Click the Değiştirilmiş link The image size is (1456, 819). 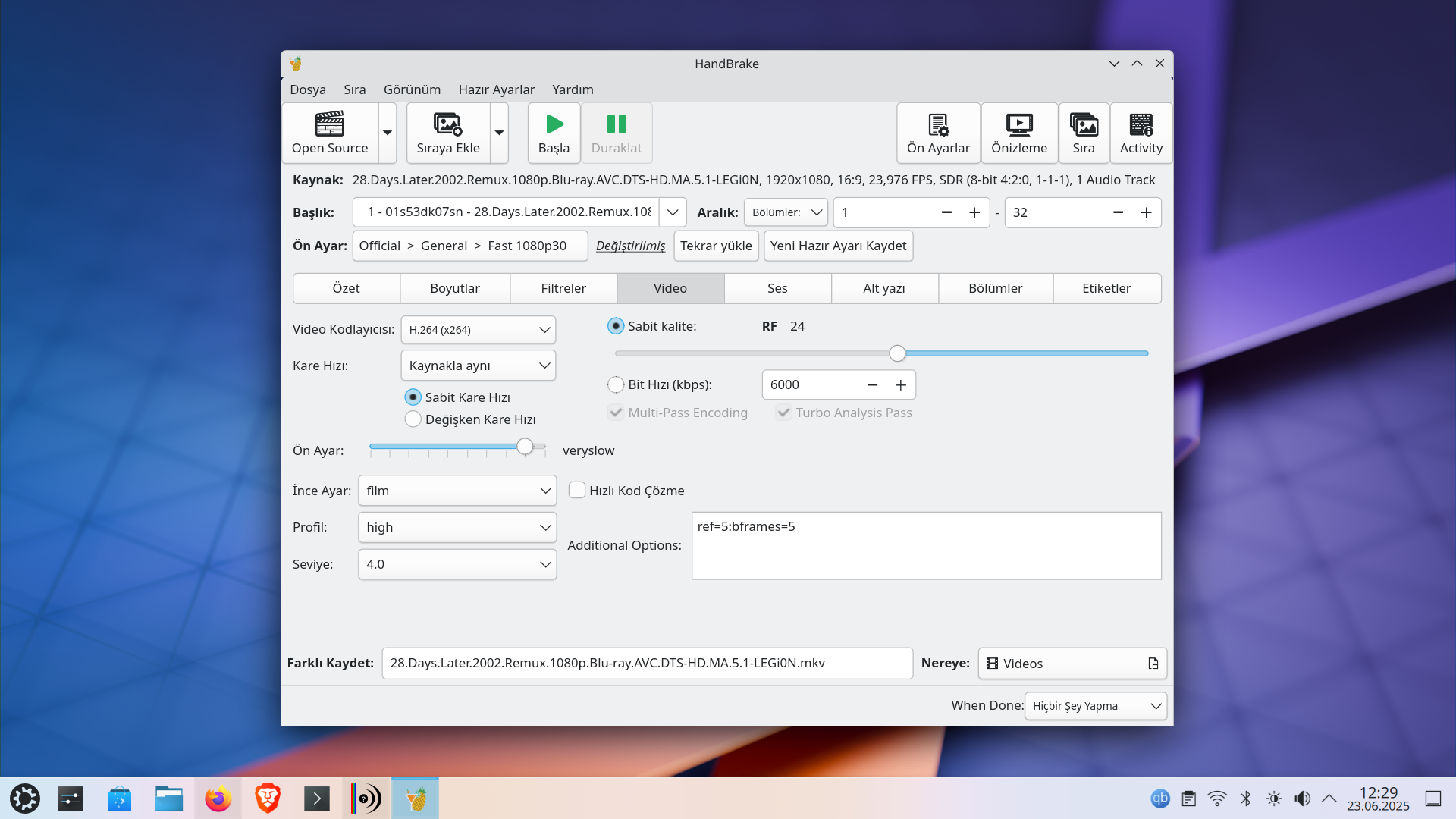click(x=630, y=246)
